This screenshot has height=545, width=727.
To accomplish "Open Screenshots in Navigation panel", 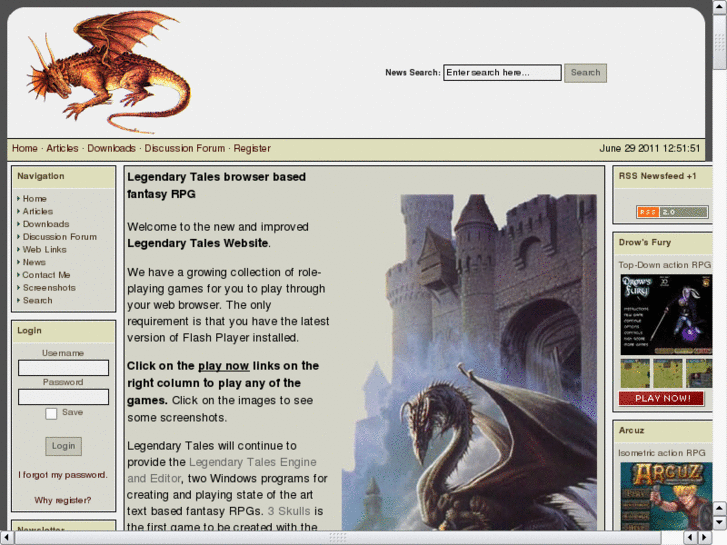I will 49,288.
